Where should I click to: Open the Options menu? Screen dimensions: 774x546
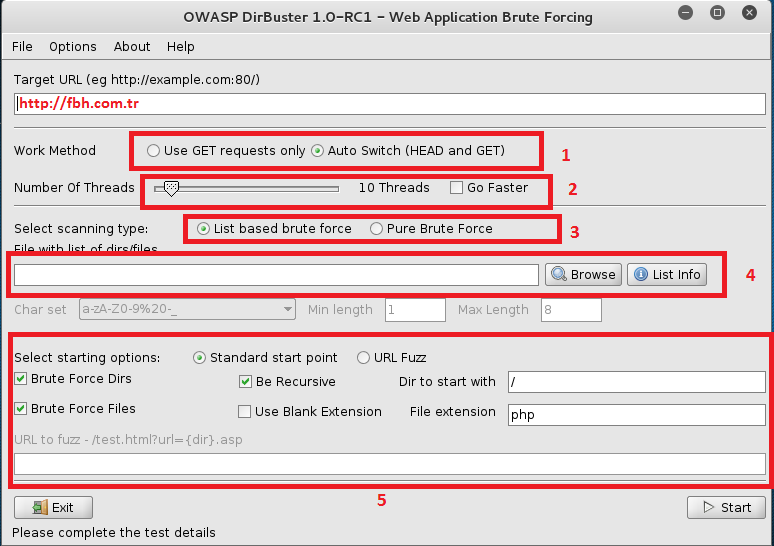[x=73, y=46]
